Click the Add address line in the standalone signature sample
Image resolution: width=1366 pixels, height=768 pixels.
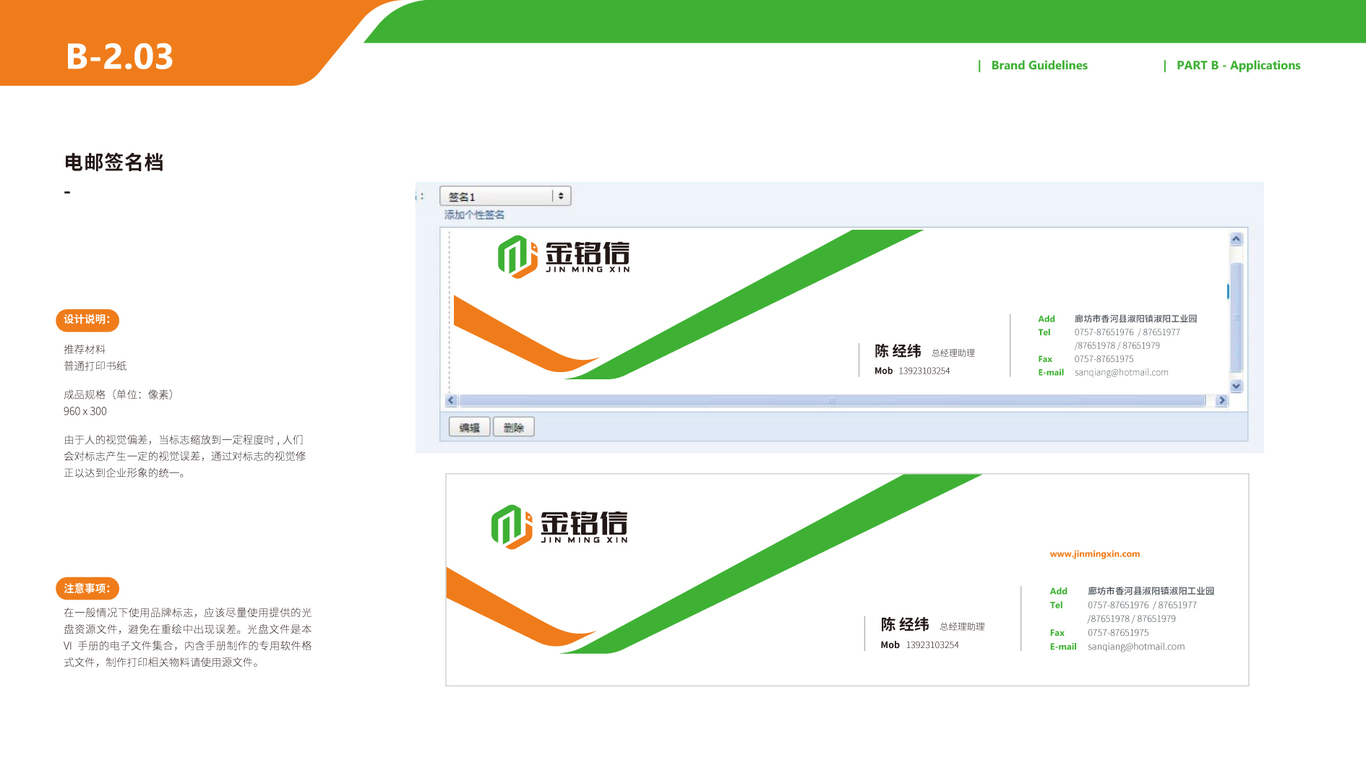pos(1132,591)
